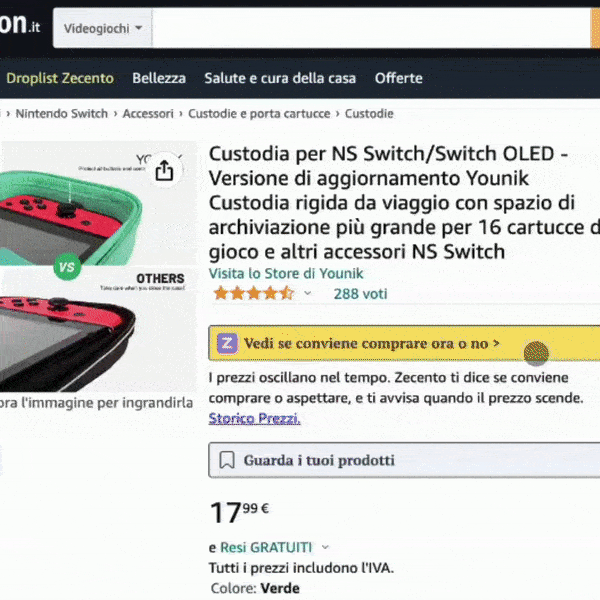The height and width of the screenshot is (600, 600).
Task: Click the share icon on product image
Action: pos(164,170)
